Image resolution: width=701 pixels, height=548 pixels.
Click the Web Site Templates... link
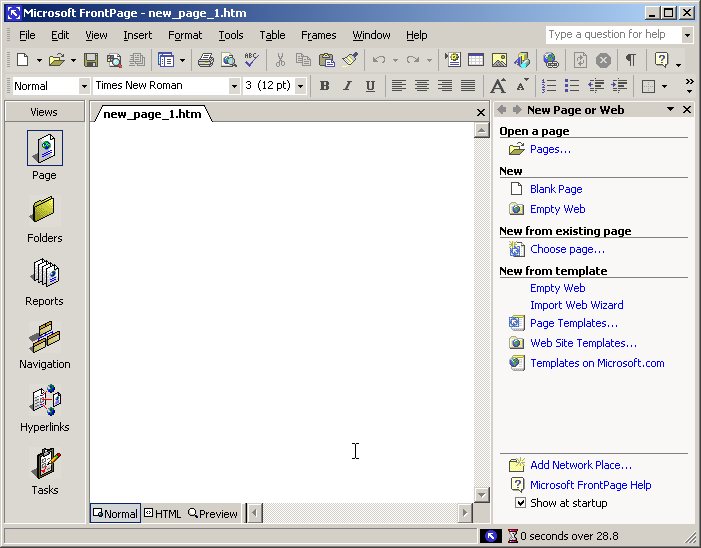pos(583,343)
